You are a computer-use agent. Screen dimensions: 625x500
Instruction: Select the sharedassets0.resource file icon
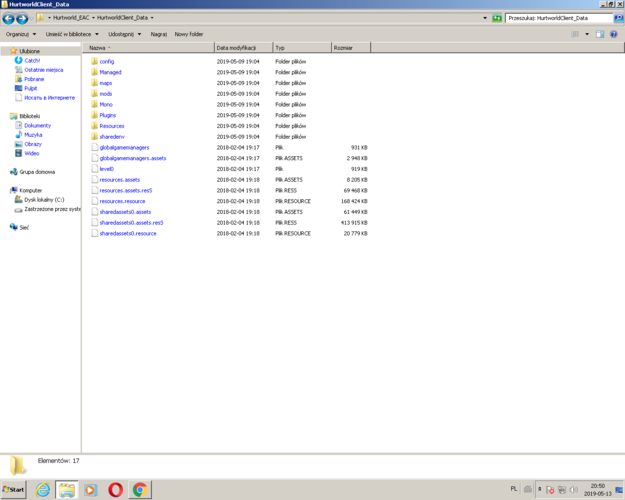(x=94, y=234)
